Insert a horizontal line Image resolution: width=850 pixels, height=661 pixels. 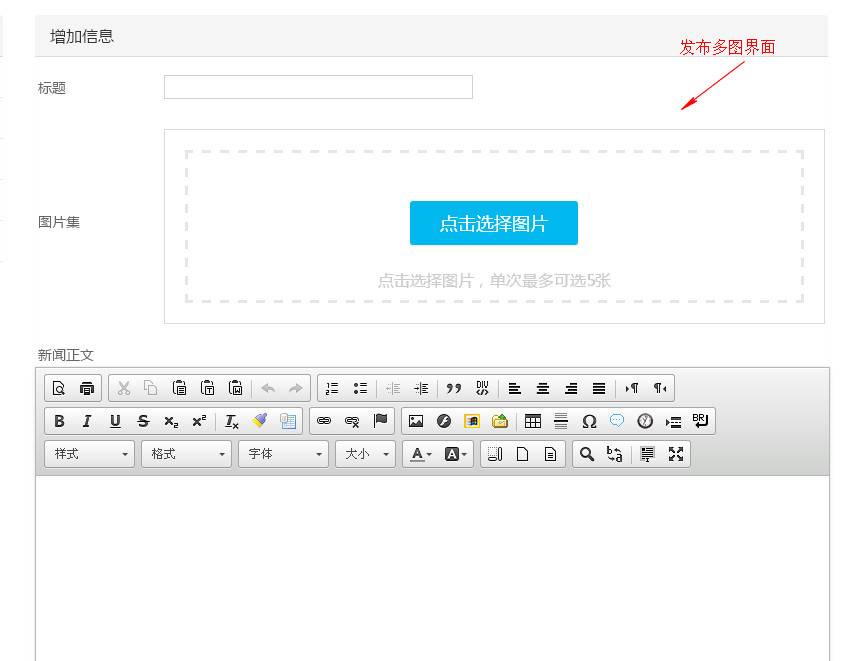(x=561, y=421)
